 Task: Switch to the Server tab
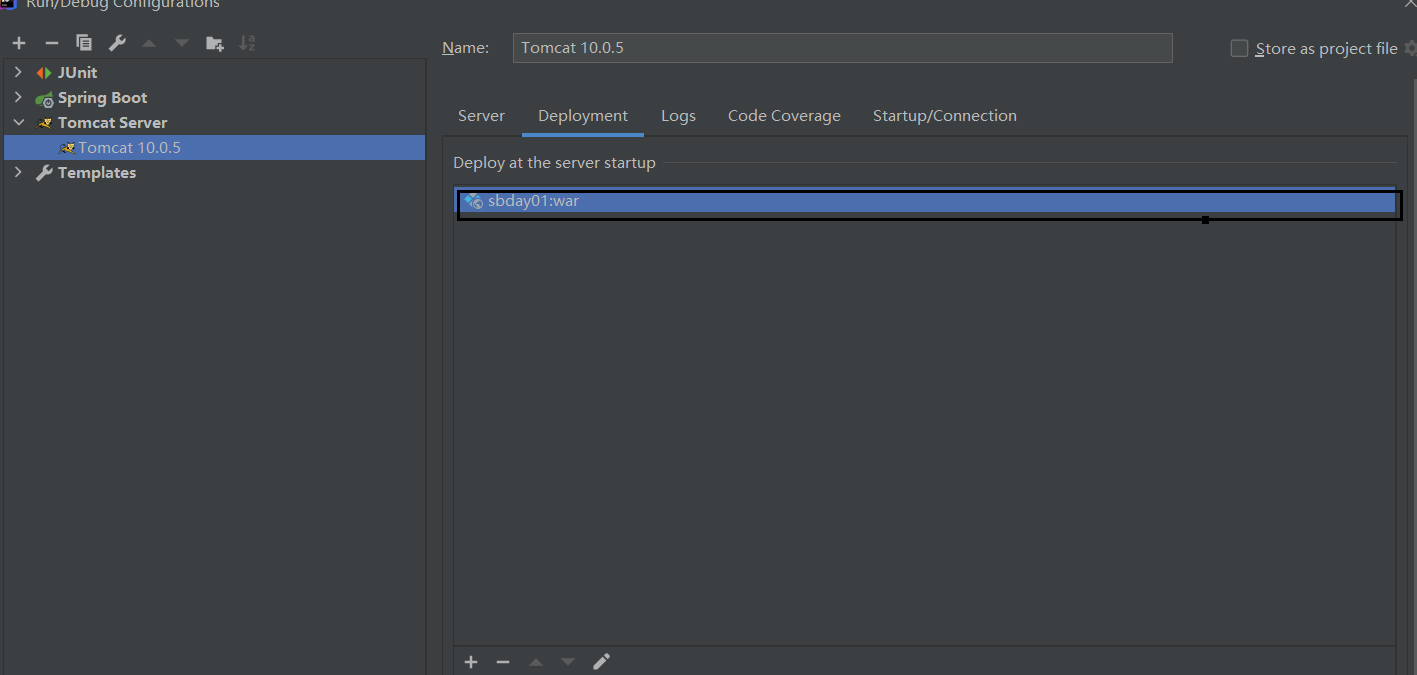481,116
